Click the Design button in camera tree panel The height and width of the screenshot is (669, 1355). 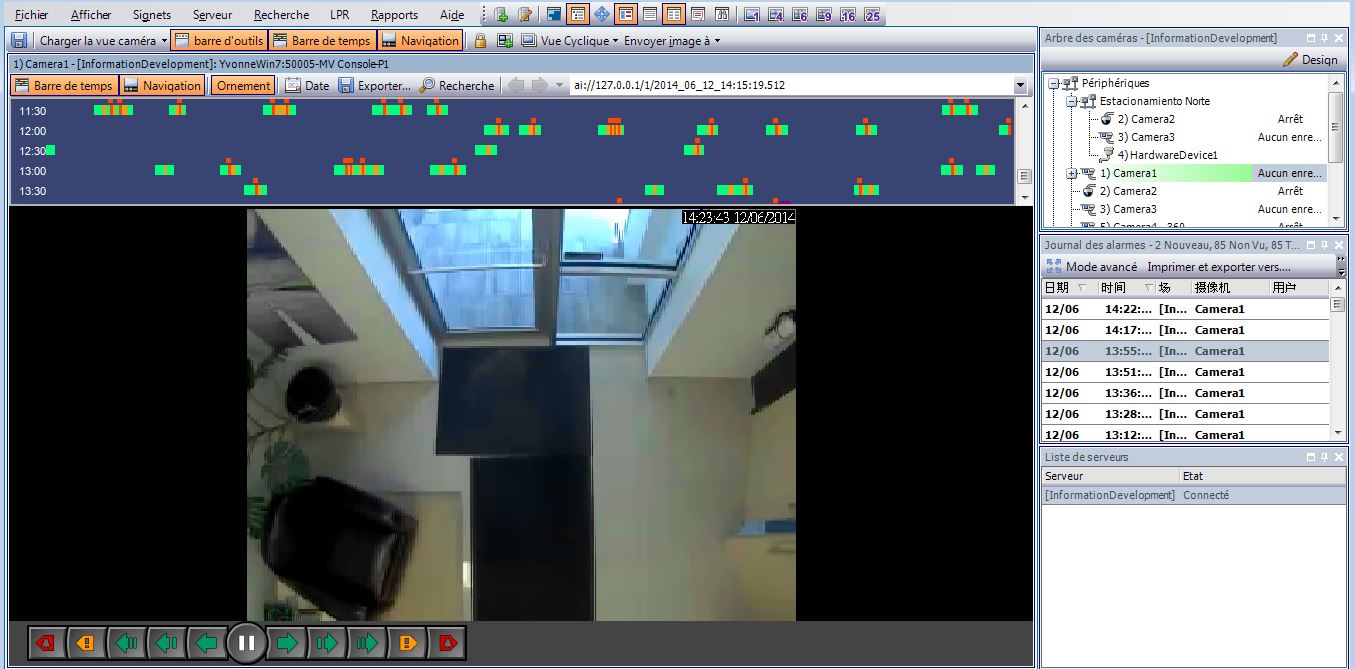point(1310,60)
